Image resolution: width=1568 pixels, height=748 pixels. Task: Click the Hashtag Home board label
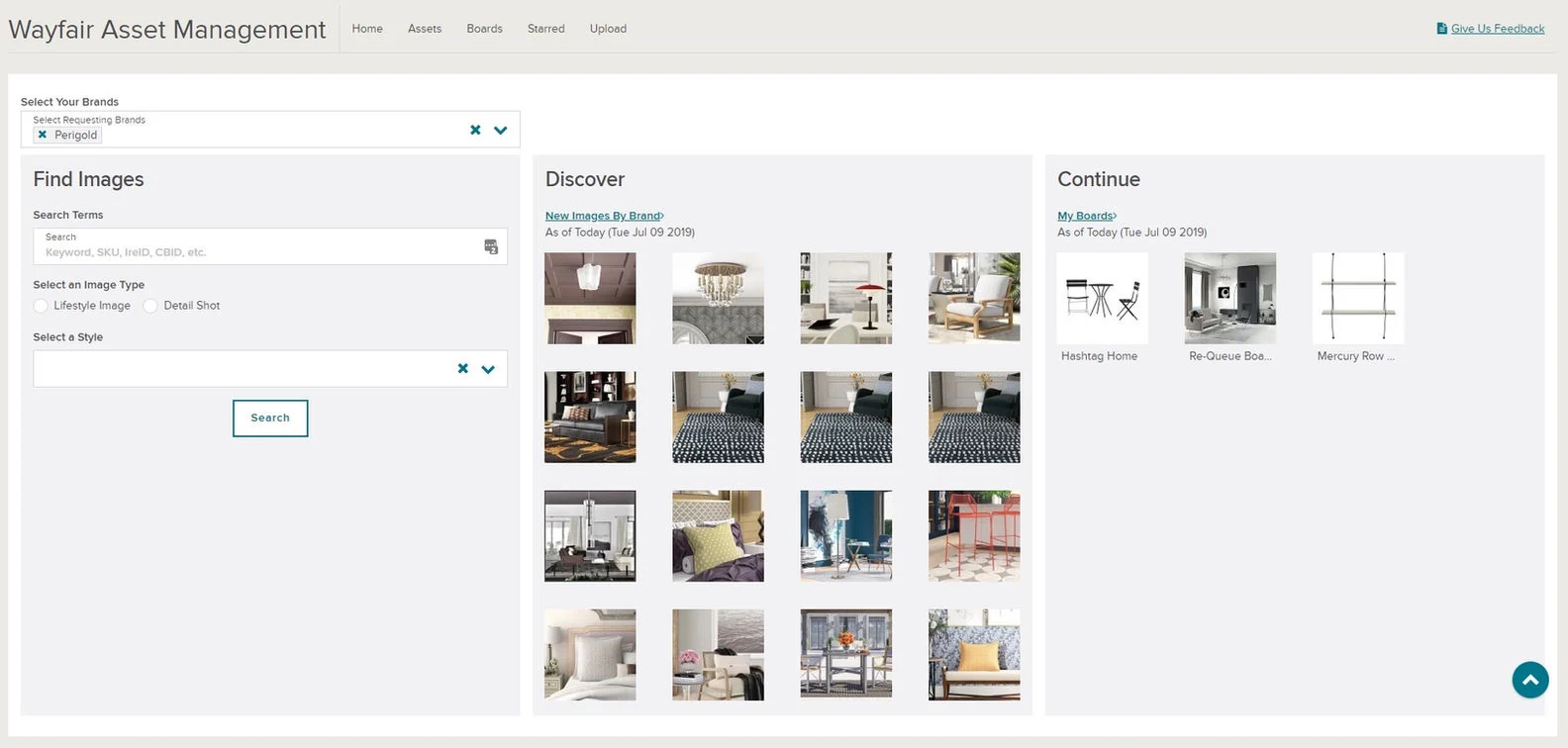(1099, 356)
